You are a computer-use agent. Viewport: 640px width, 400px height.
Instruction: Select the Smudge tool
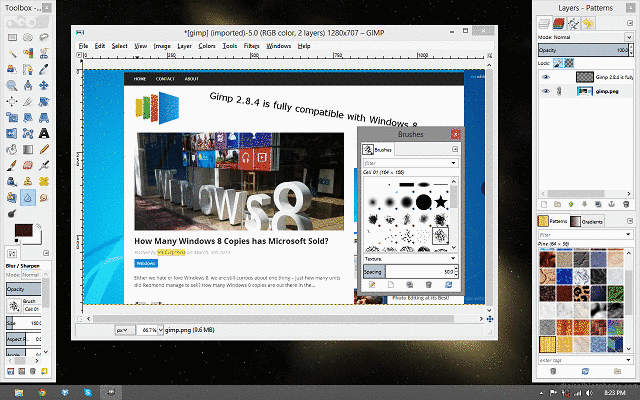(x=44, y=198)
